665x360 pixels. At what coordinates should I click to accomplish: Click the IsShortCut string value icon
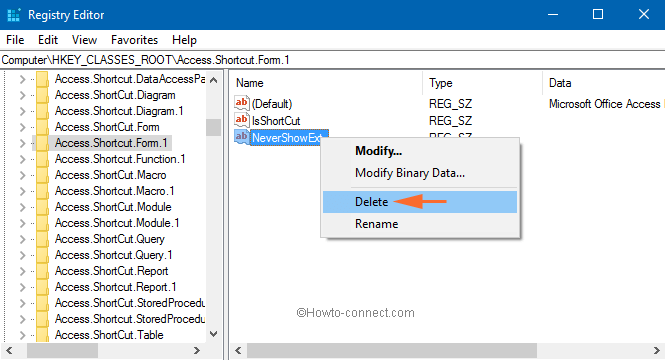pyautogui.click(x=241, y=120)
